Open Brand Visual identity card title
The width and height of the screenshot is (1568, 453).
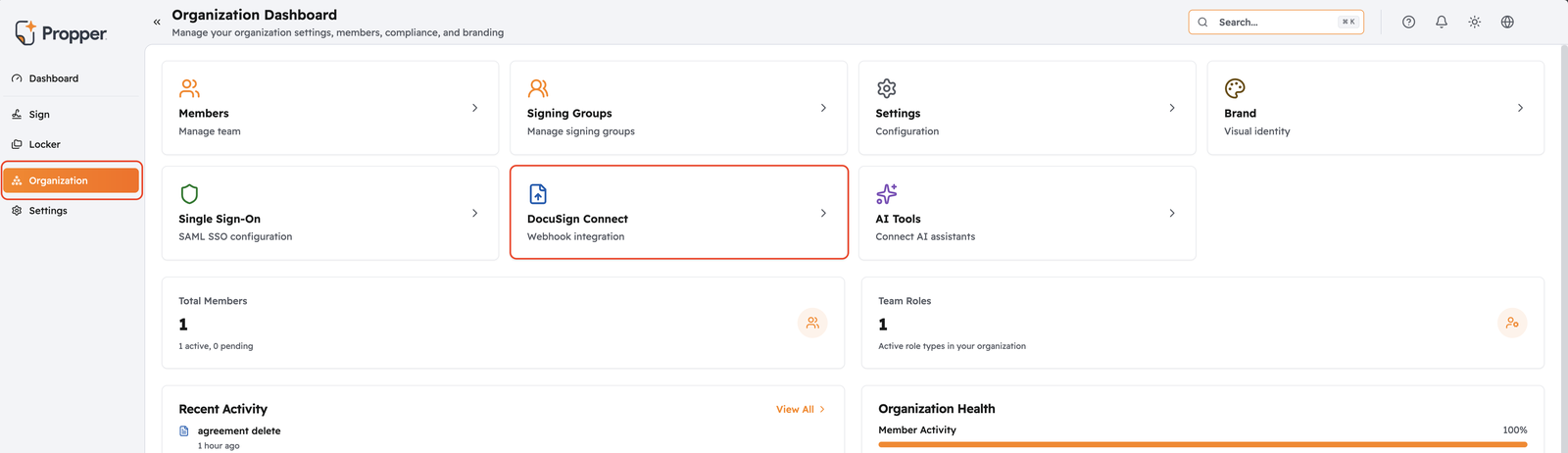(x=1240, y=114)
